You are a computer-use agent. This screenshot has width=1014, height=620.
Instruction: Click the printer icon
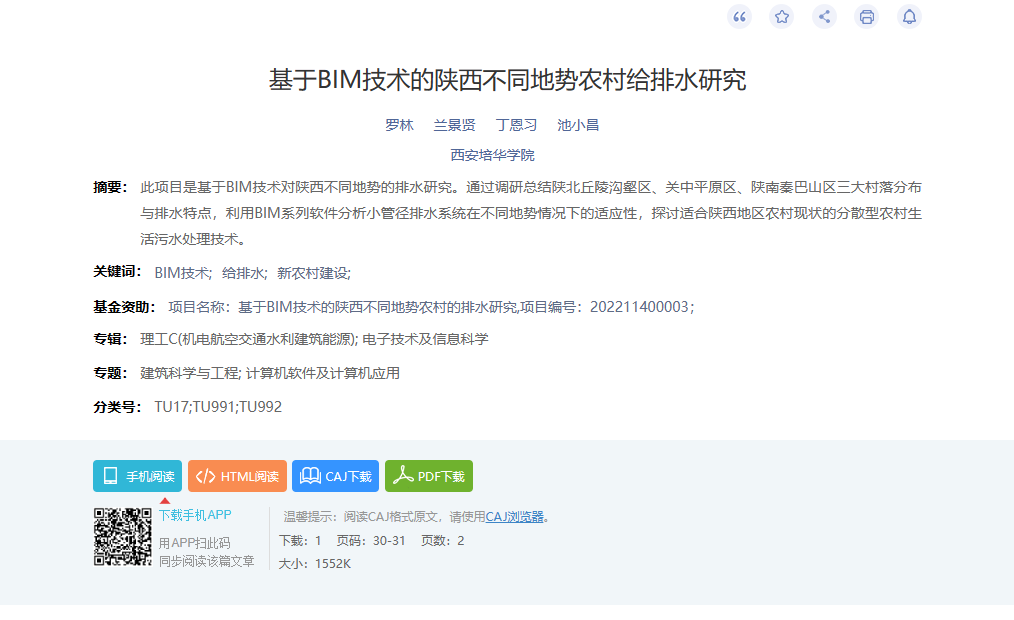(x=867, y=16)
